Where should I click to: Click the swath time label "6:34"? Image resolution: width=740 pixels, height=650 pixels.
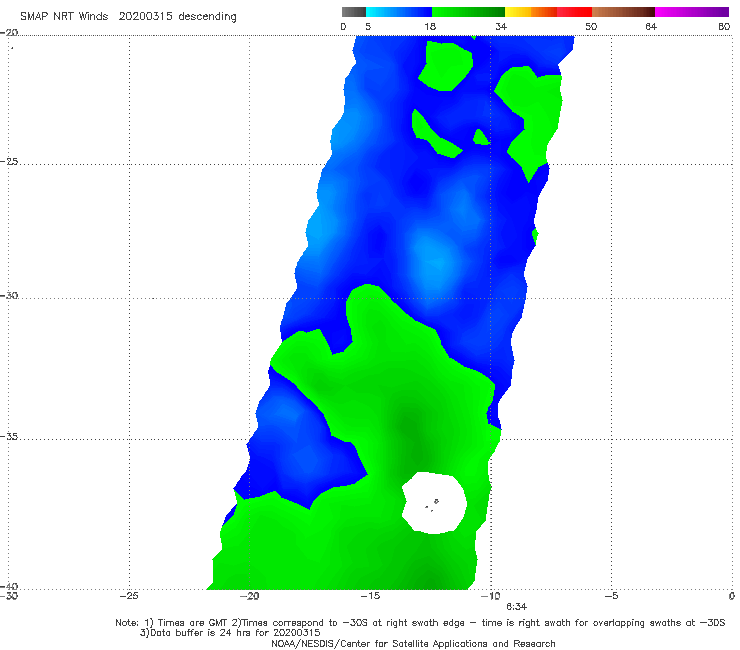516,606
